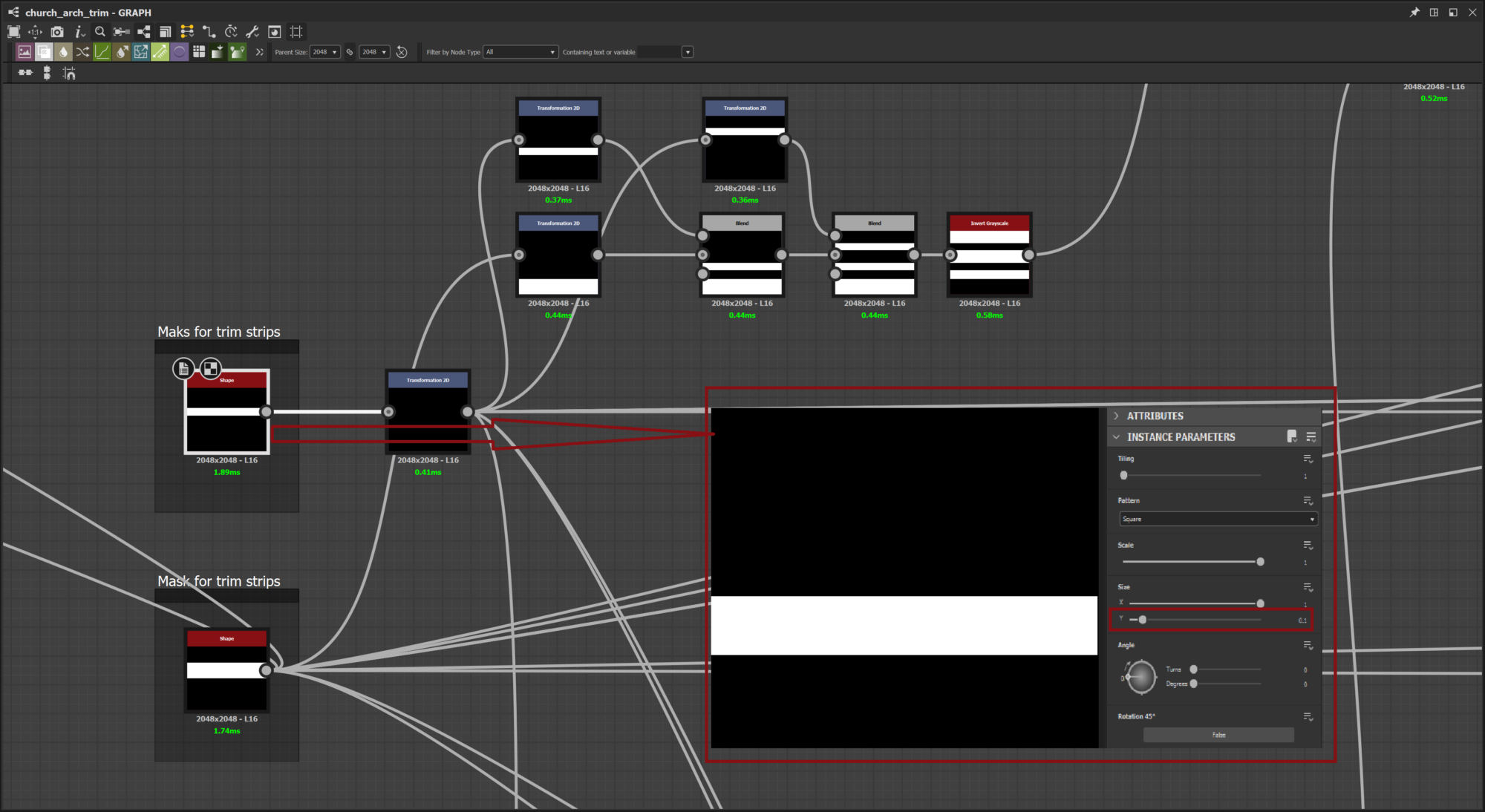Click the purple circle node icon
The height and width of the screenshot is (812, 1485).
coord(179,52)
